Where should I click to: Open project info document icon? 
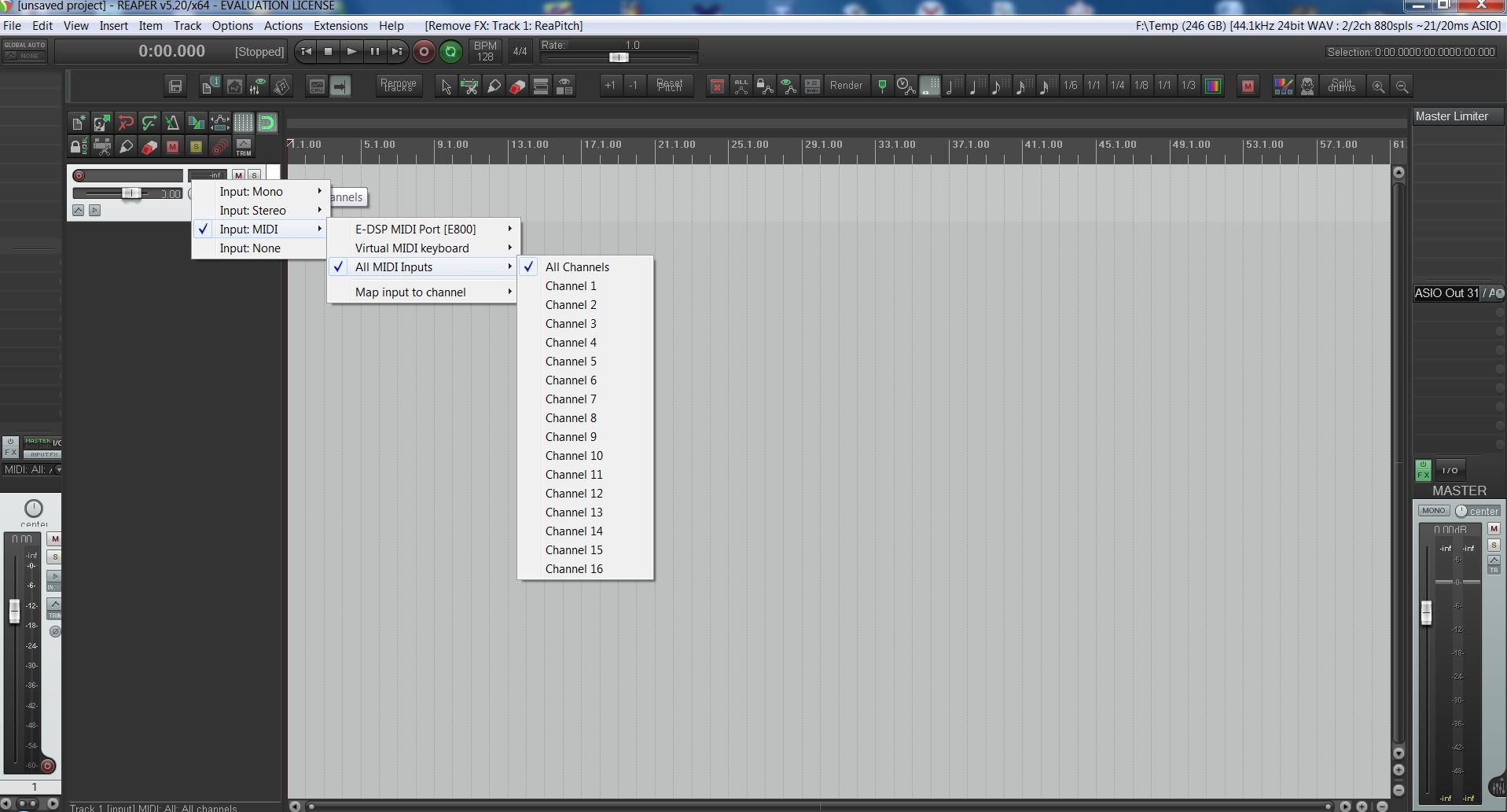(x=210, y=86)
